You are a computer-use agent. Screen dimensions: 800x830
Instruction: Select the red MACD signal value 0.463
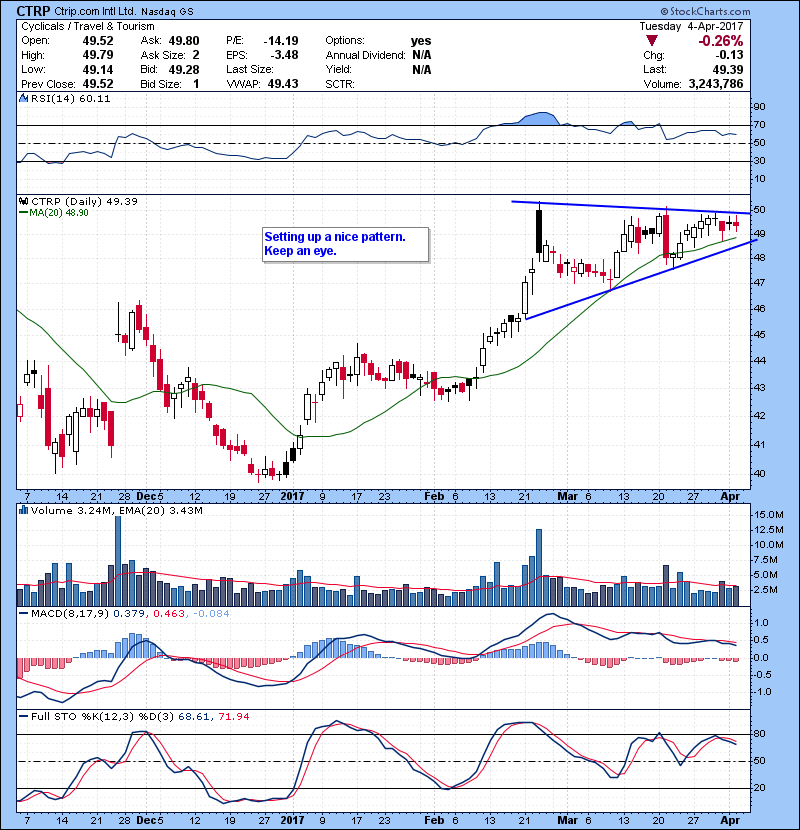[x=169, y=614]
